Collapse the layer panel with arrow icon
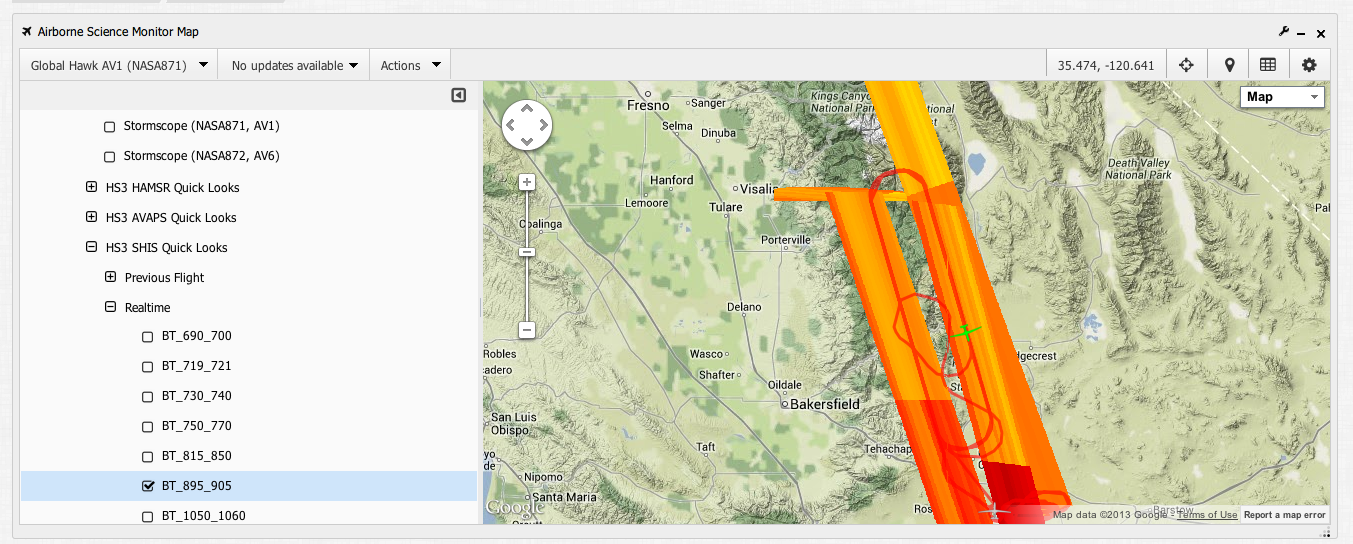This screenshot has height=544, width=1353. tap(458, 96)
